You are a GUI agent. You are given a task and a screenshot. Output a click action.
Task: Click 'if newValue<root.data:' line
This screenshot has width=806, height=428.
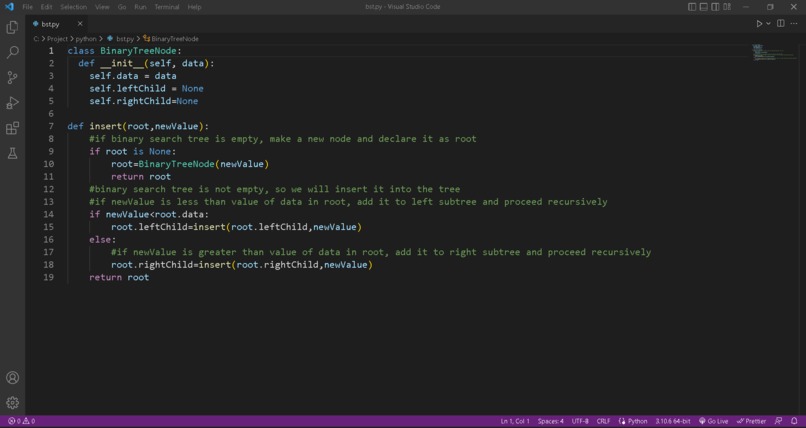pos(149,214)
